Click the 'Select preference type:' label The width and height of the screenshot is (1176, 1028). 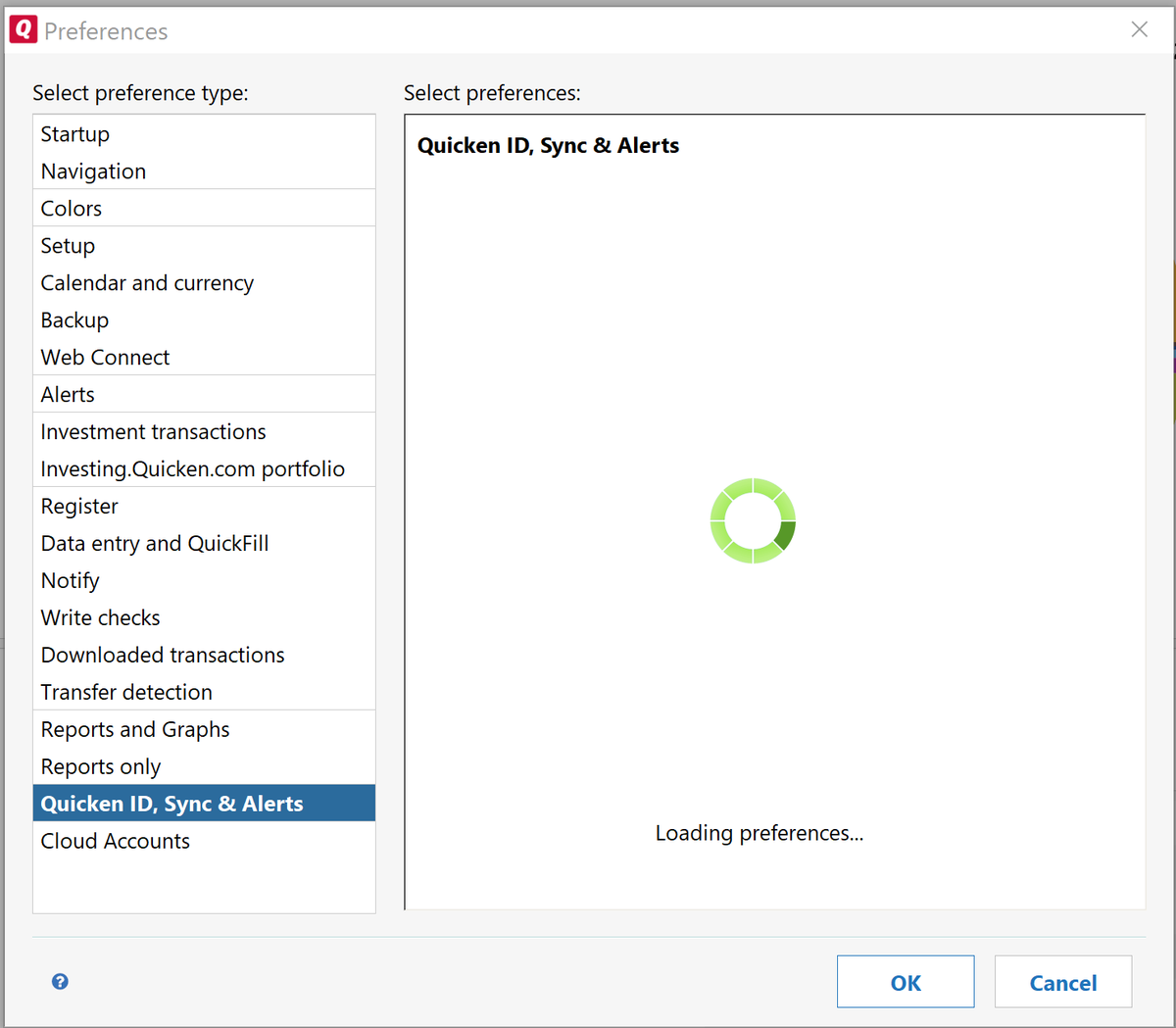140,93
